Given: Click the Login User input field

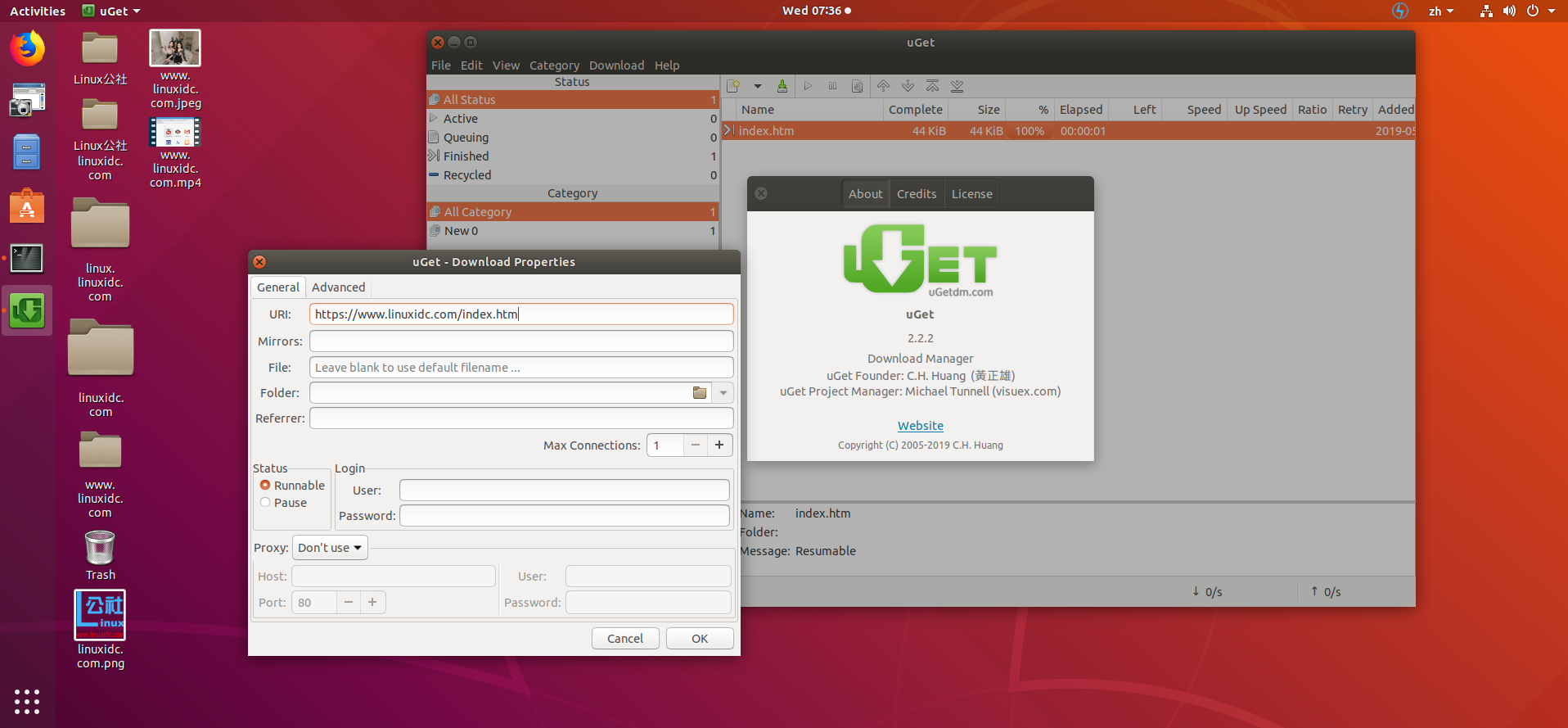Looking at the screenshot, I should (x=565, y=491).
